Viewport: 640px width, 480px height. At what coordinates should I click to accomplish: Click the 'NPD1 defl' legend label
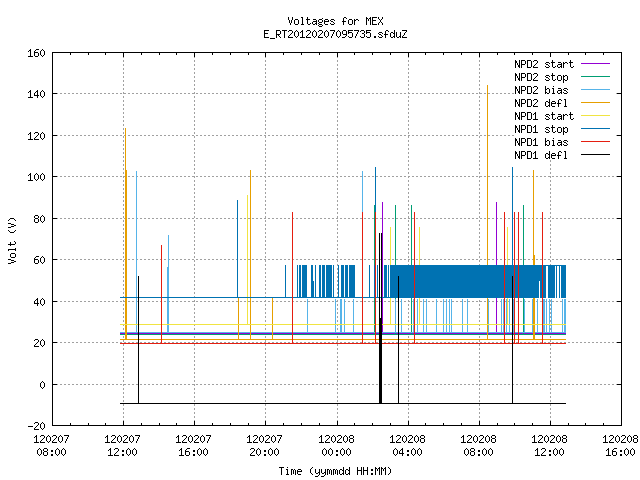click(541, 155)
